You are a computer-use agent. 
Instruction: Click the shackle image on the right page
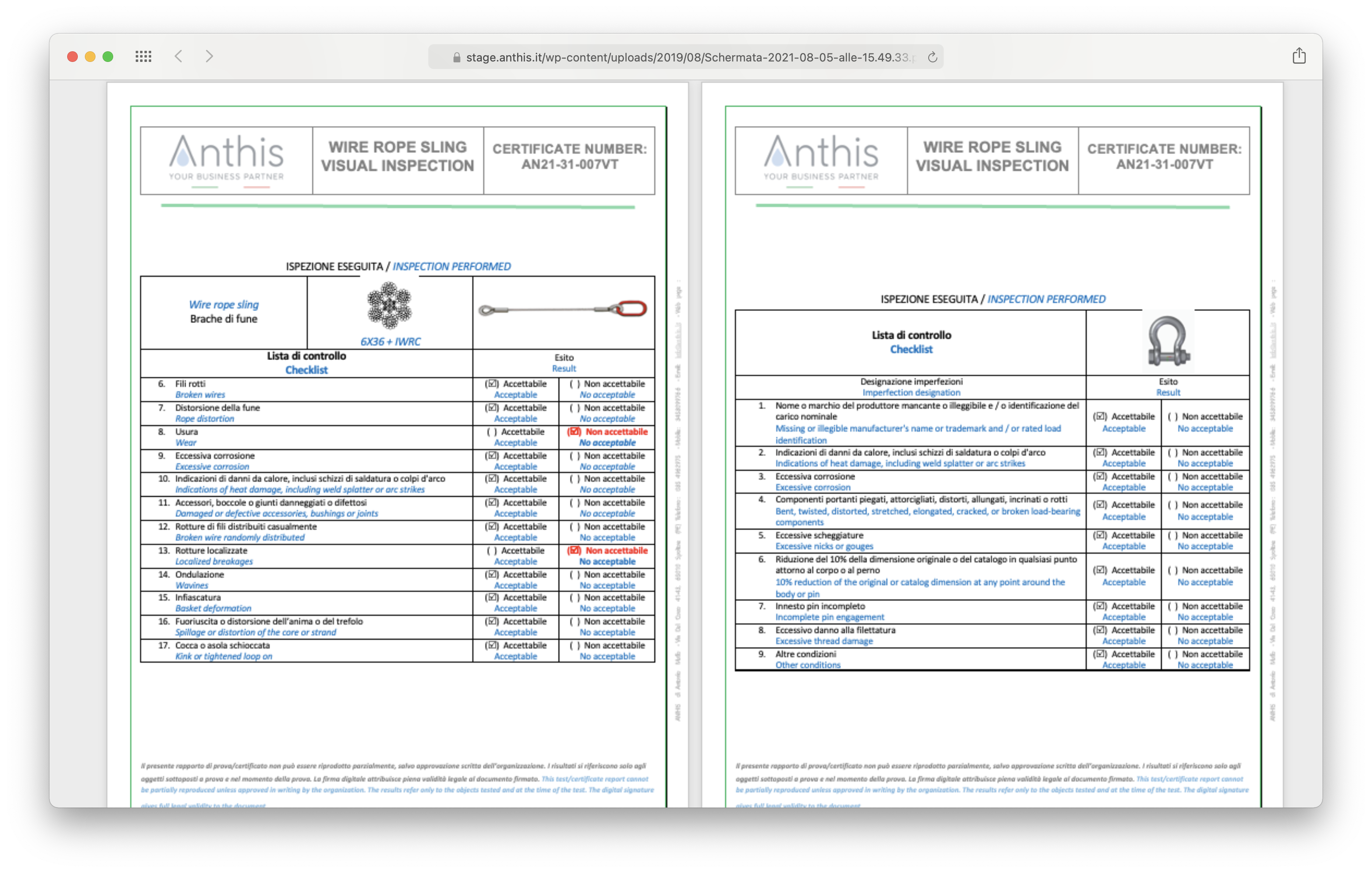[x=1168, y=341]
